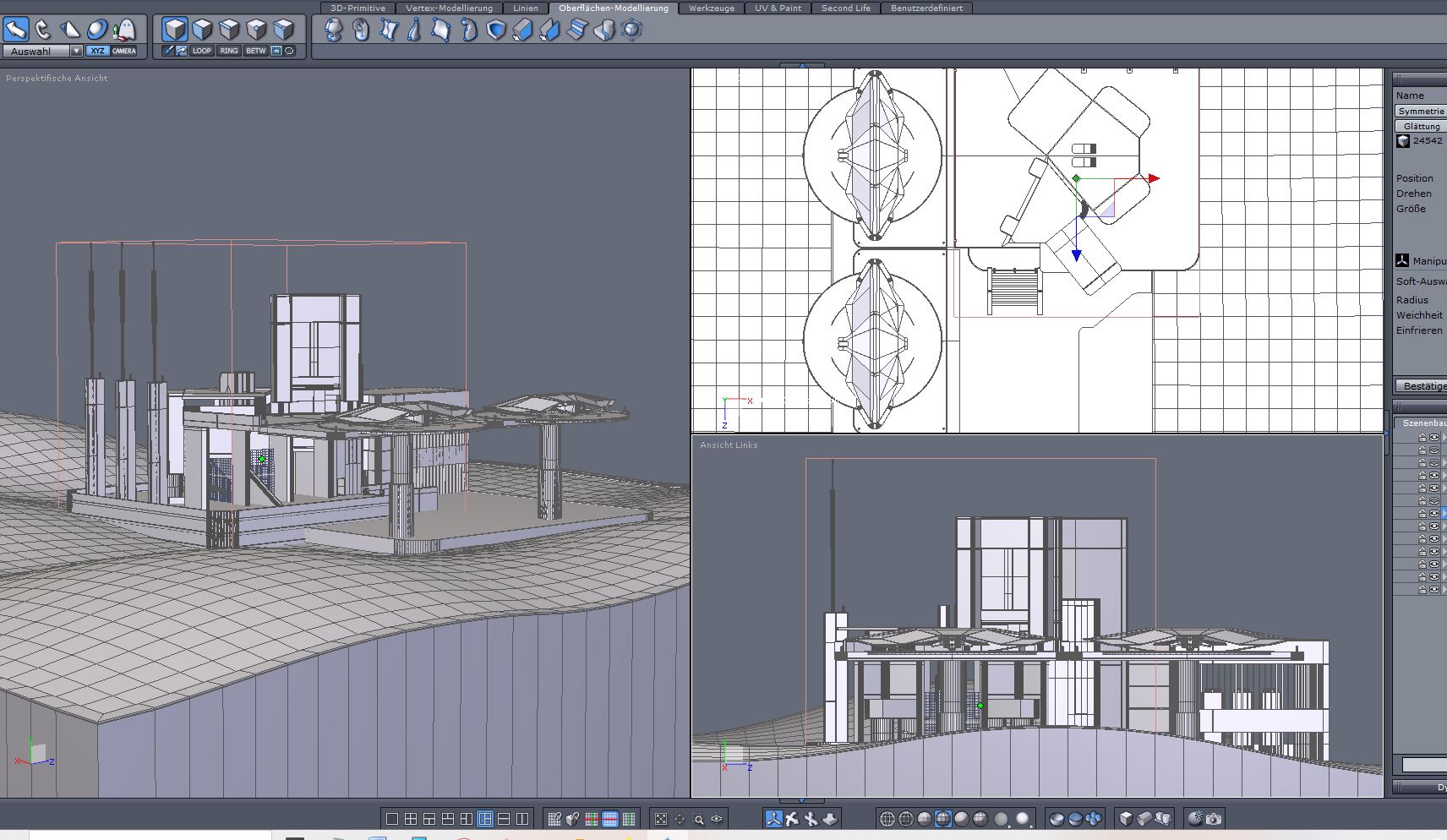Choose the LOOP selection button
Image resolution: width=1447 pixels, height=840 pixels.
[201, 51]
